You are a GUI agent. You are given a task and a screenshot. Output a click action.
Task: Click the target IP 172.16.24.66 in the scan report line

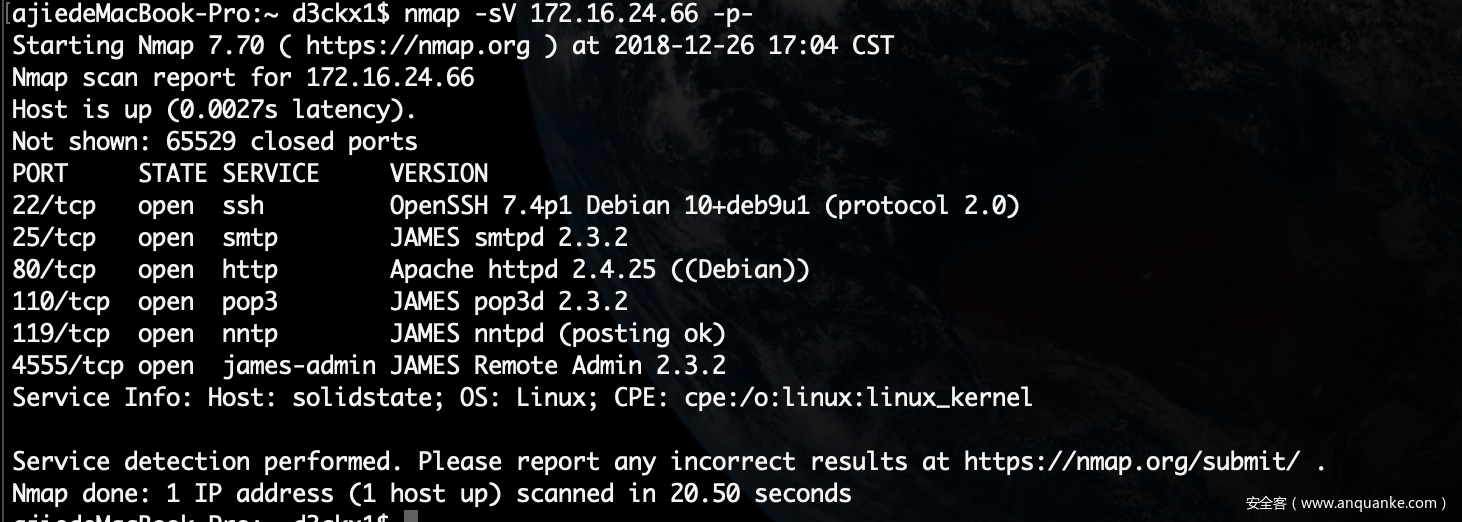390,78
